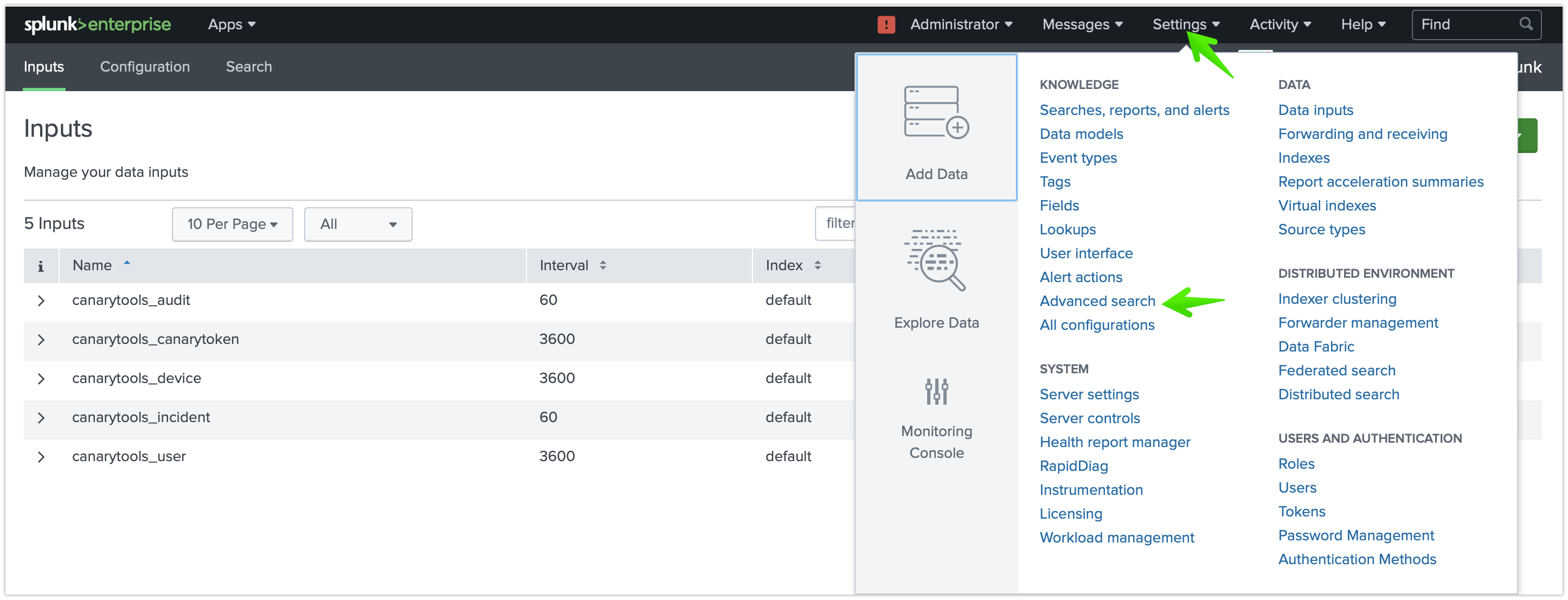Image resolution: width=1568 pixels, height=600 pixels.
Task: Click the Settings menu
Action: 1186,24
